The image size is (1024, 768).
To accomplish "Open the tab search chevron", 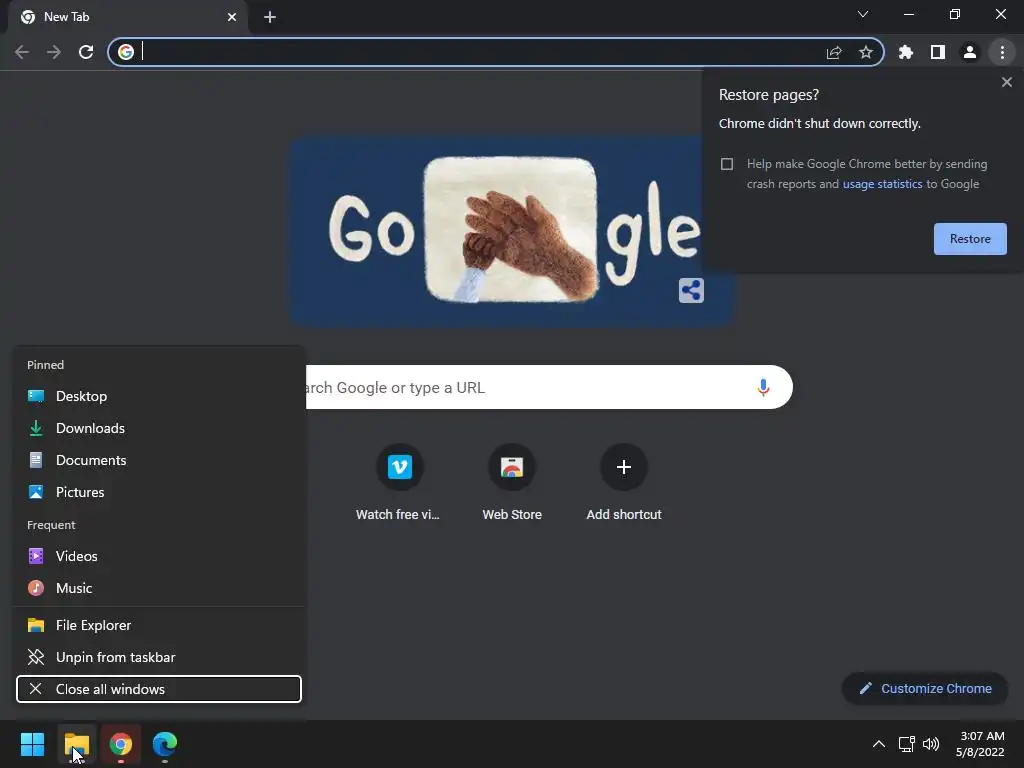I will click(863, 14).
